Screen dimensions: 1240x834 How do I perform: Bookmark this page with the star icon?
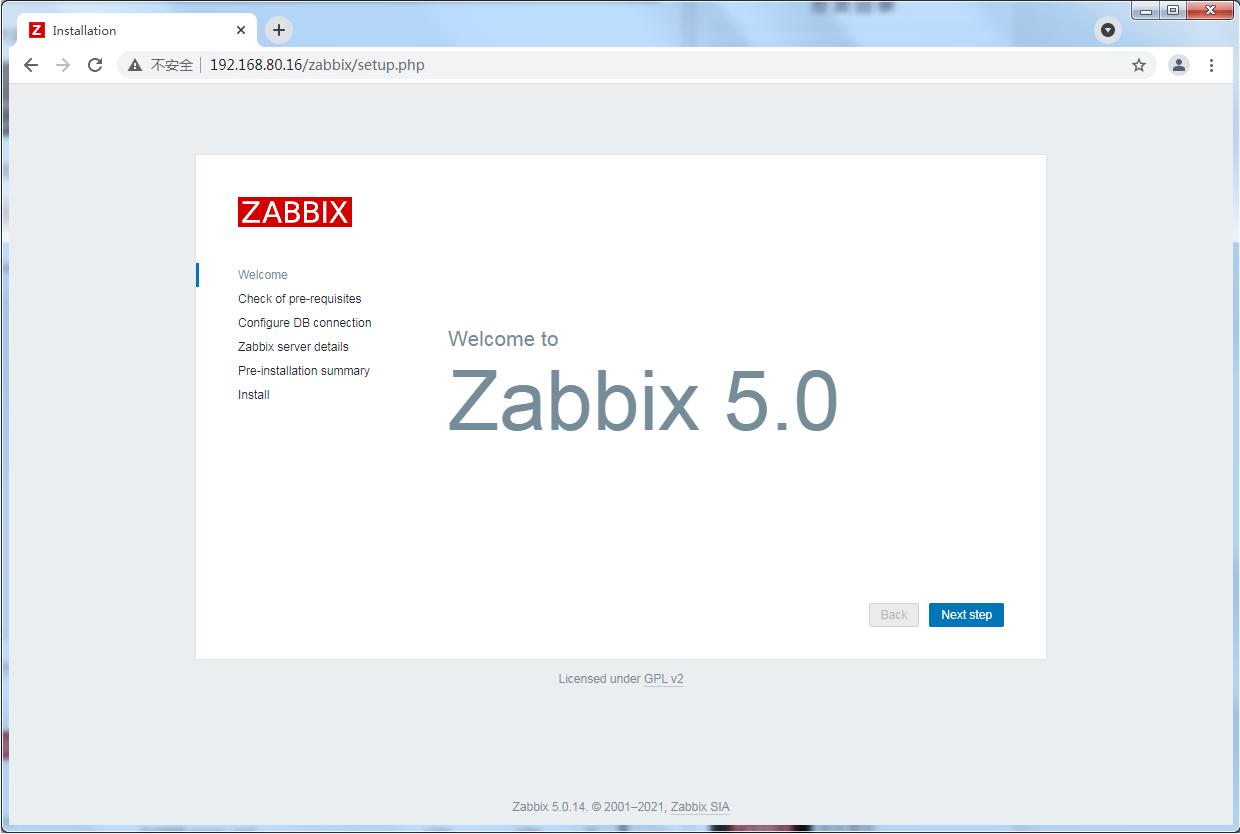tap(1138, 65)
